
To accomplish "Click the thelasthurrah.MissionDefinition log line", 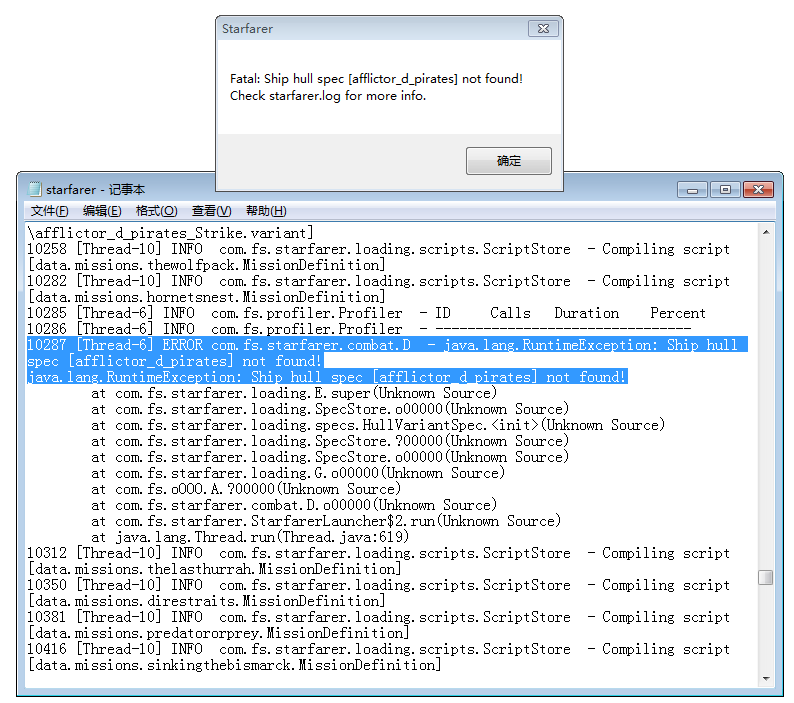I will 214,569.
